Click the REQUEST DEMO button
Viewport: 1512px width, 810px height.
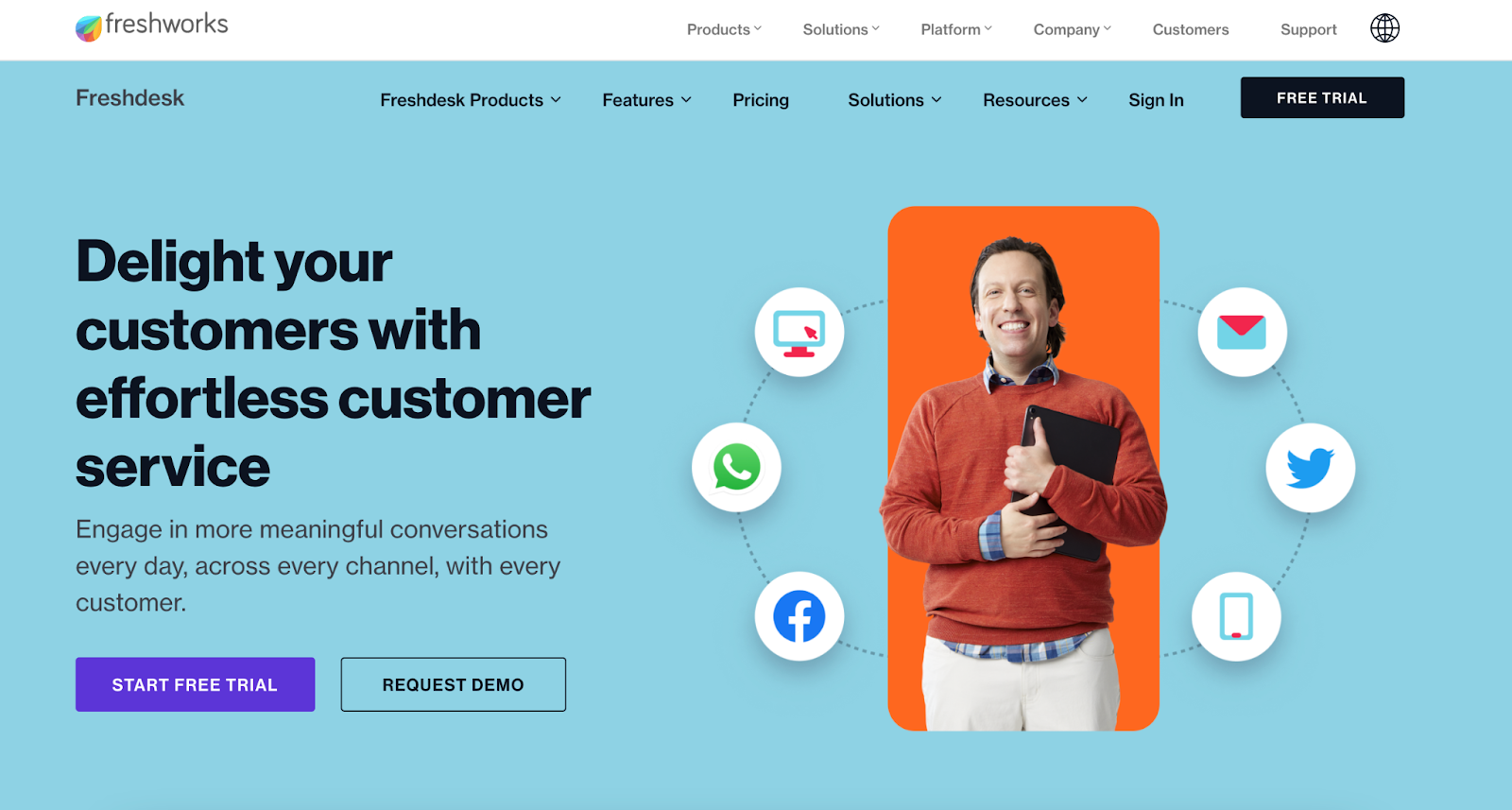click(454, 684)
